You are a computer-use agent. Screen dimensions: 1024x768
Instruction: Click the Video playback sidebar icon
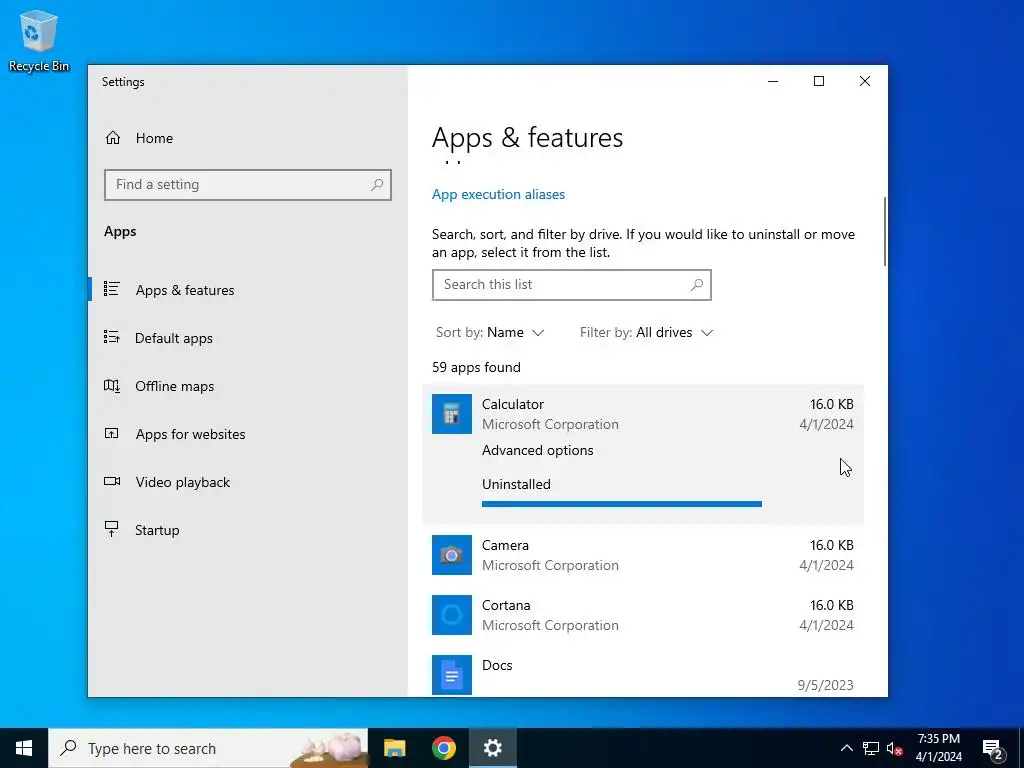click(112, 481)
